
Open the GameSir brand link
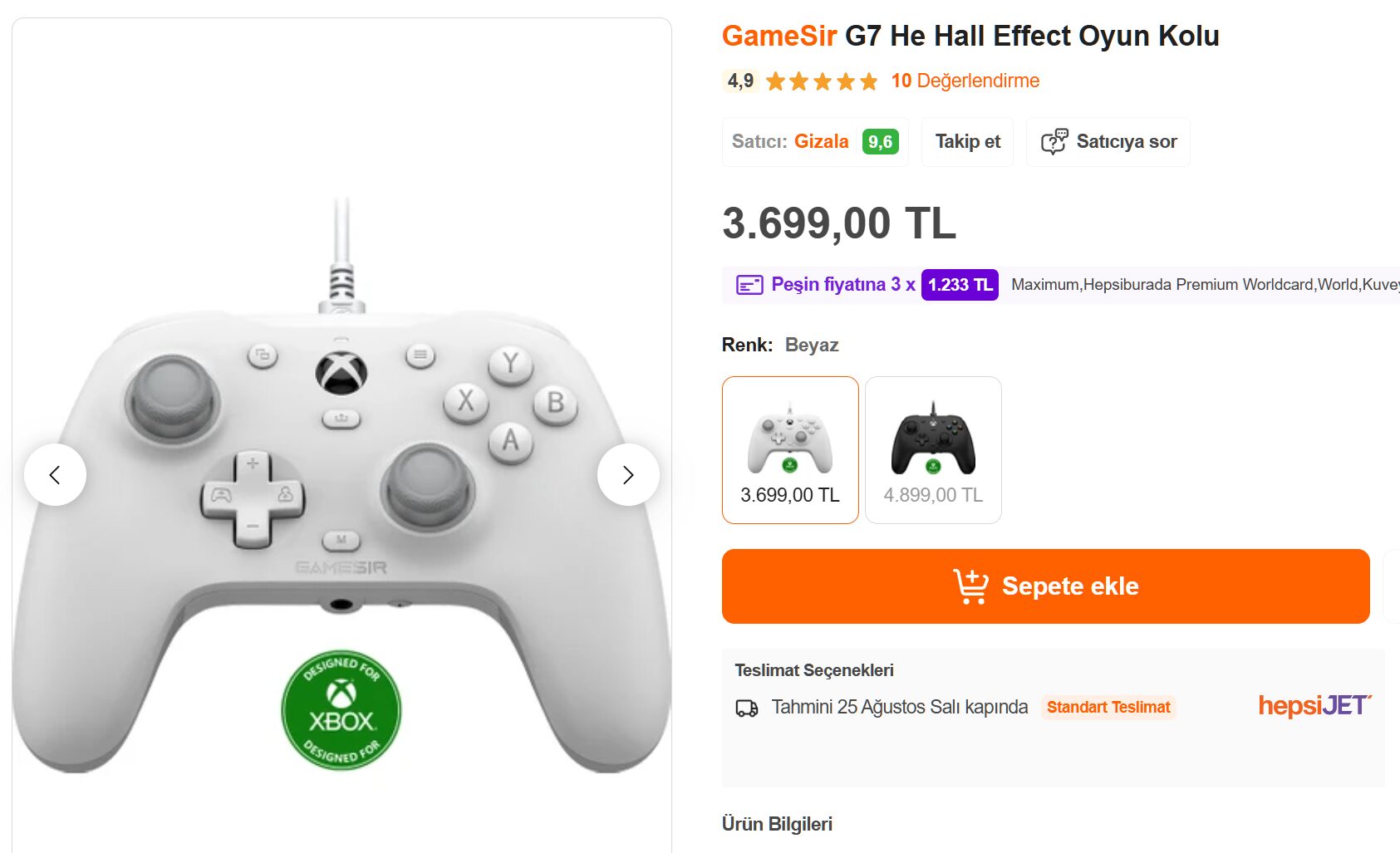[x=779, y=36]
